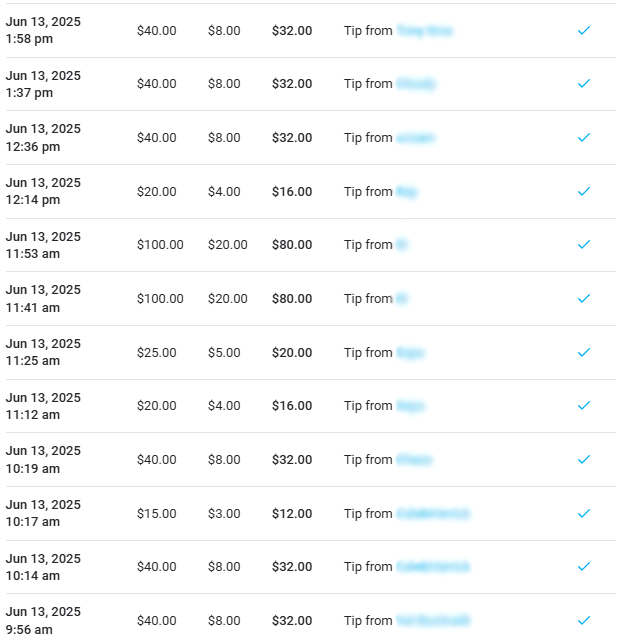This screenshot has width=625, height=640.
Task: Open the tipper name in the 1:58 pm row
Action: [425, 31]
